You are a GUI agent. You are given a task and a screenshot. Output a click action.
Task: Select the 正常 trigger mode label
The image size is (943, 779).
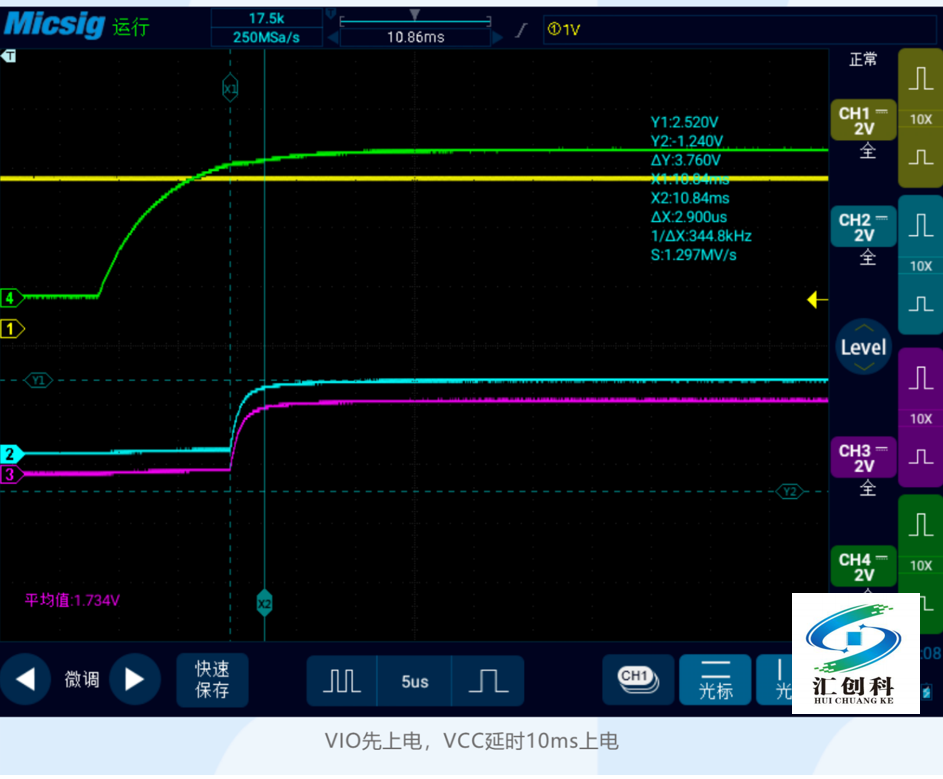pyautogui.click(x=863, y=60)
